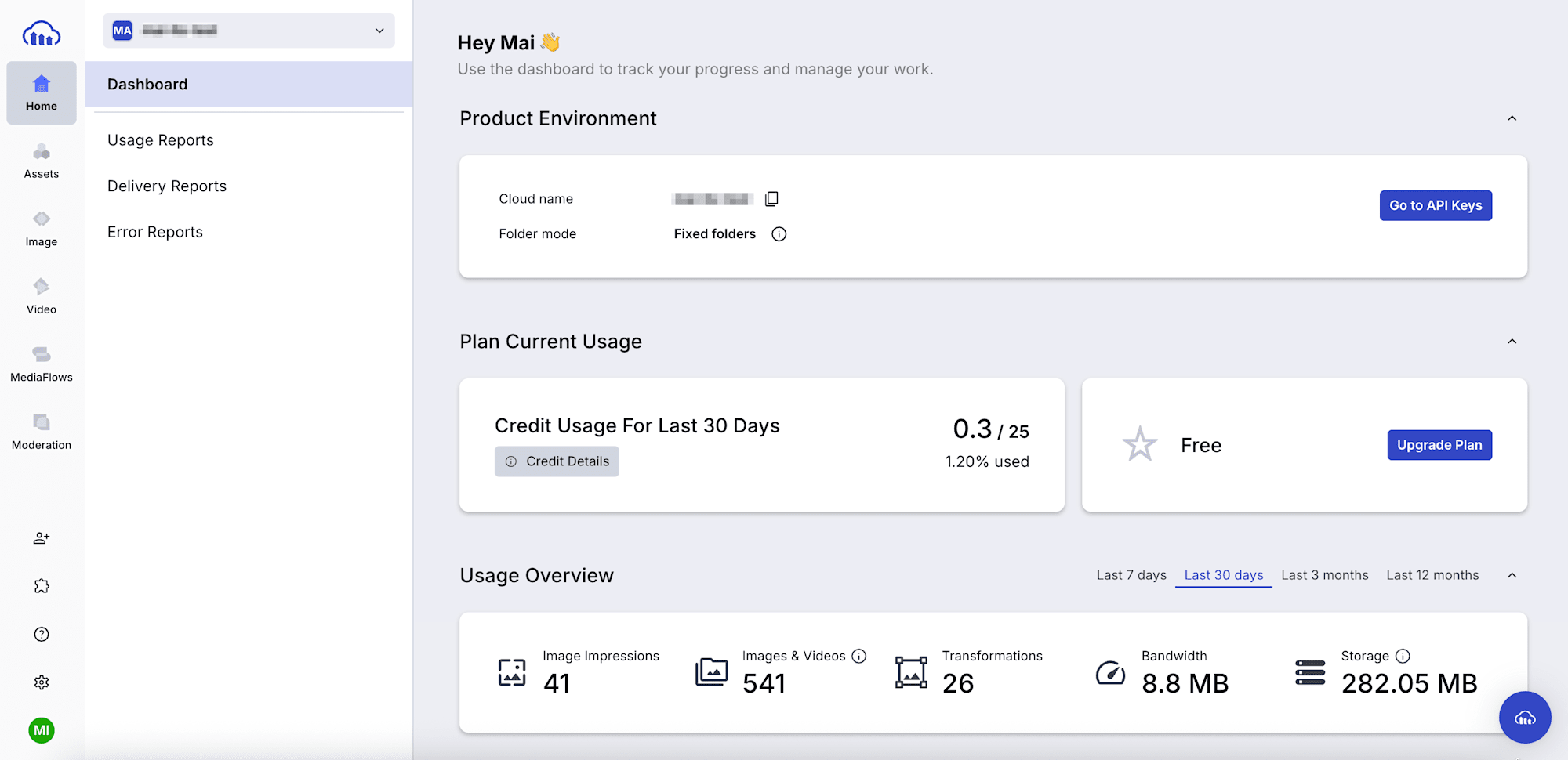Open the floating cloud assistant button
The image size is (1568, 760).
point(1524,717)
